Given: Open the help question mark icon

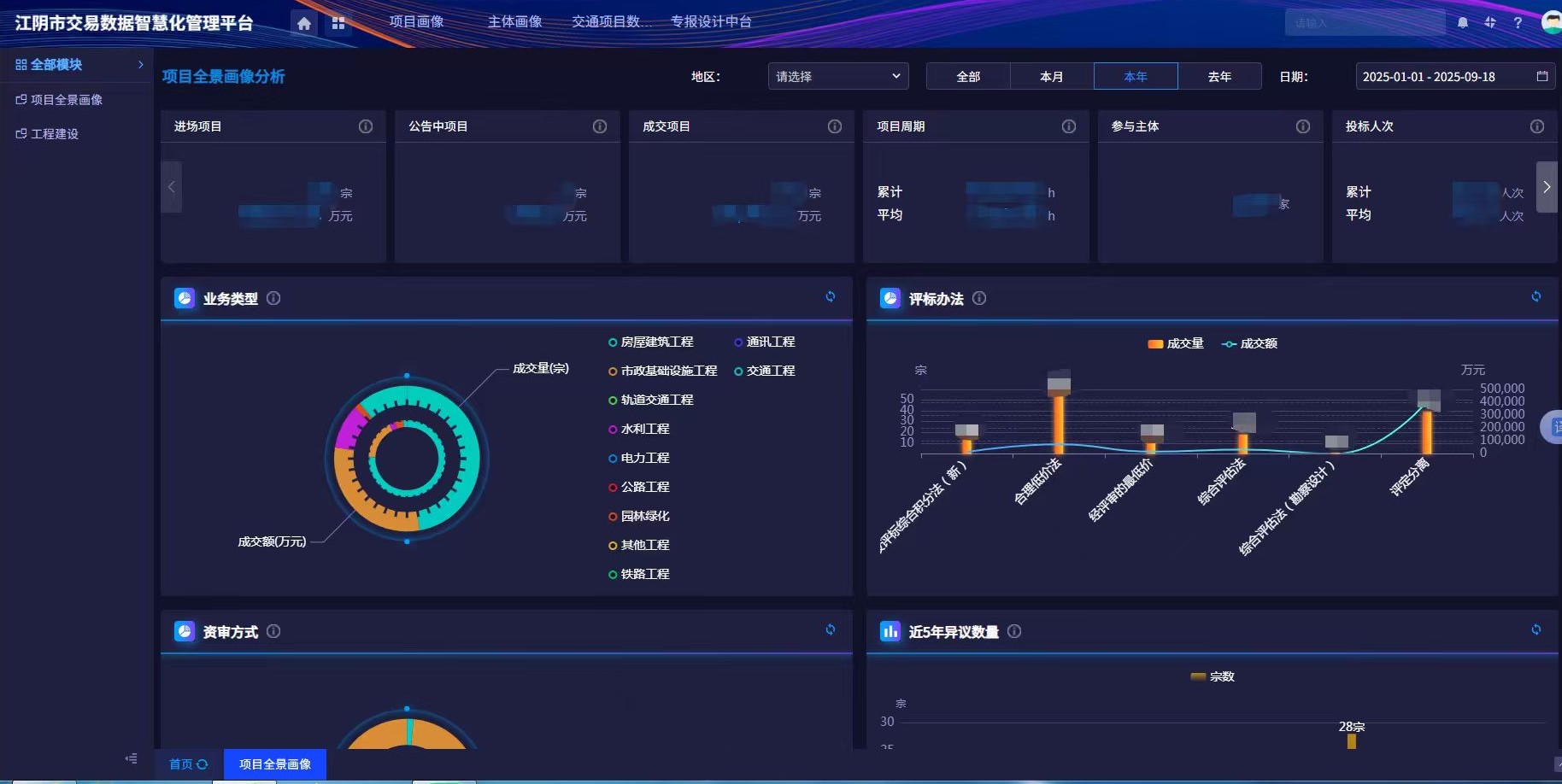Looking at the screenshot, I should 1518,23.
